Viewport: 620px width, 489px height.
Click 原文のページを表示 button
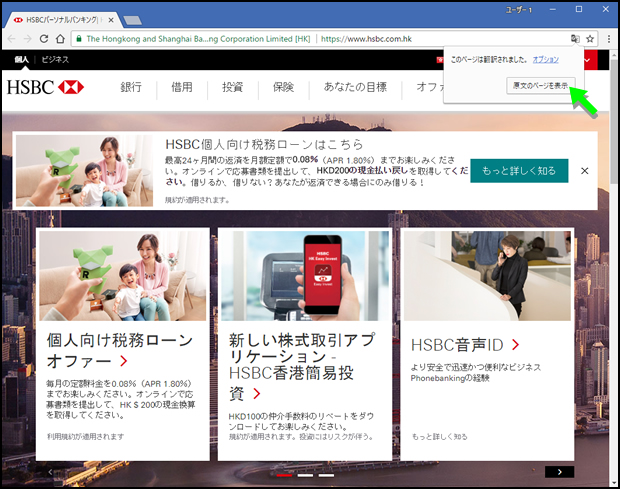tap(541, 85)
